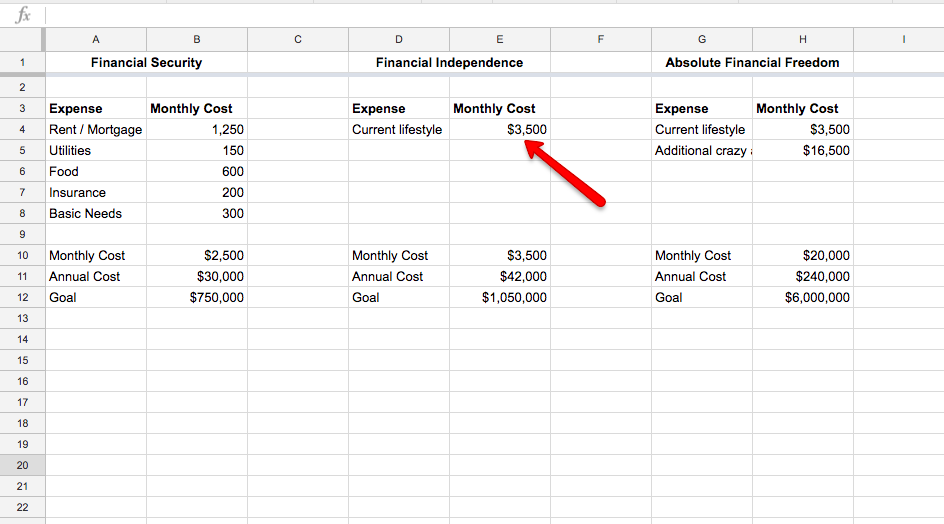
Task: Select the Basic Needs cell
Action: coord(96,213)
